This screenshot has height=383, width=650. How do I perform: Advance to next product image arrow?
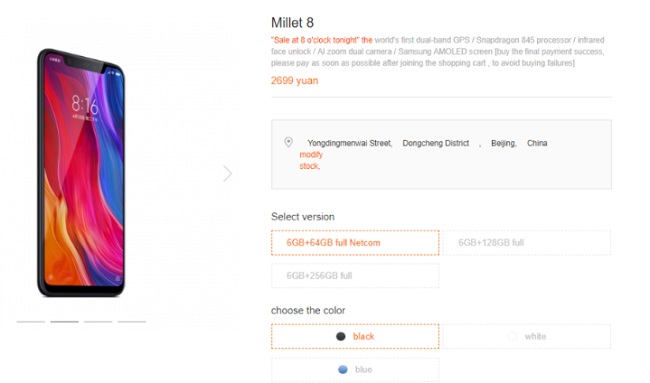click(x=228, y=174)
